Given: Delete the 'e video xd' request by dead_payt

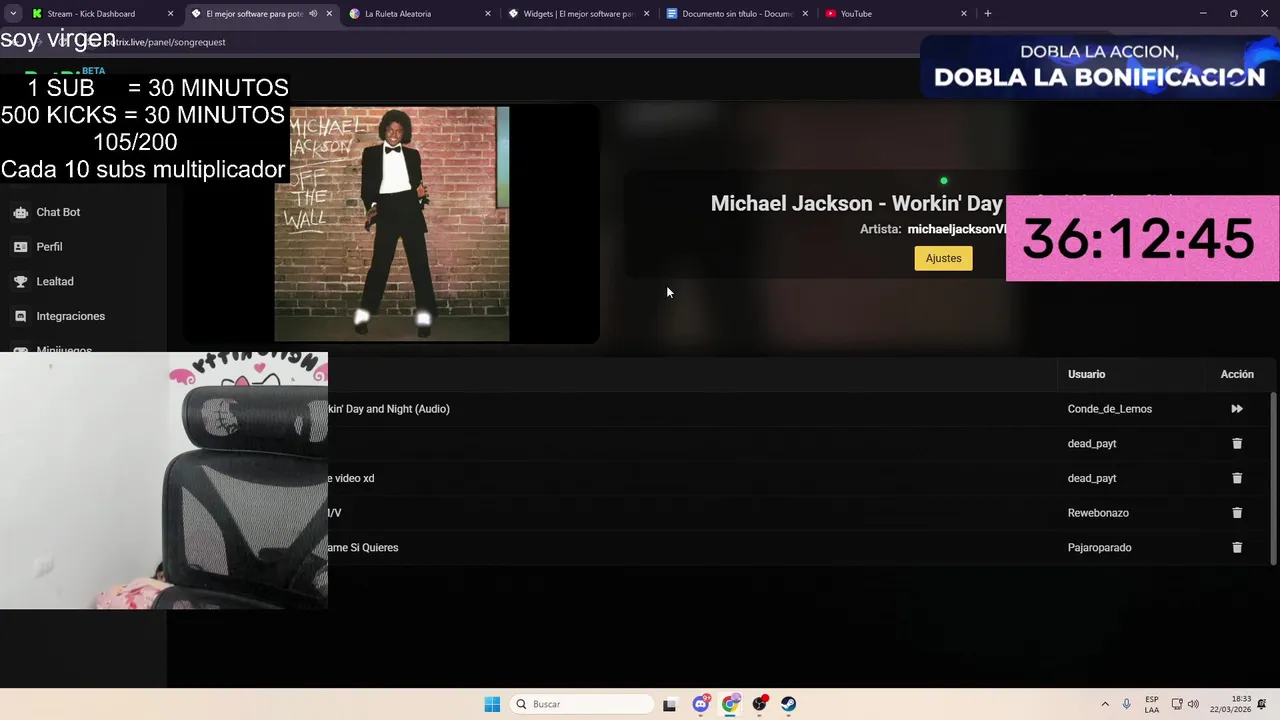Looking at the screenshot, I should click(1237, 478).
